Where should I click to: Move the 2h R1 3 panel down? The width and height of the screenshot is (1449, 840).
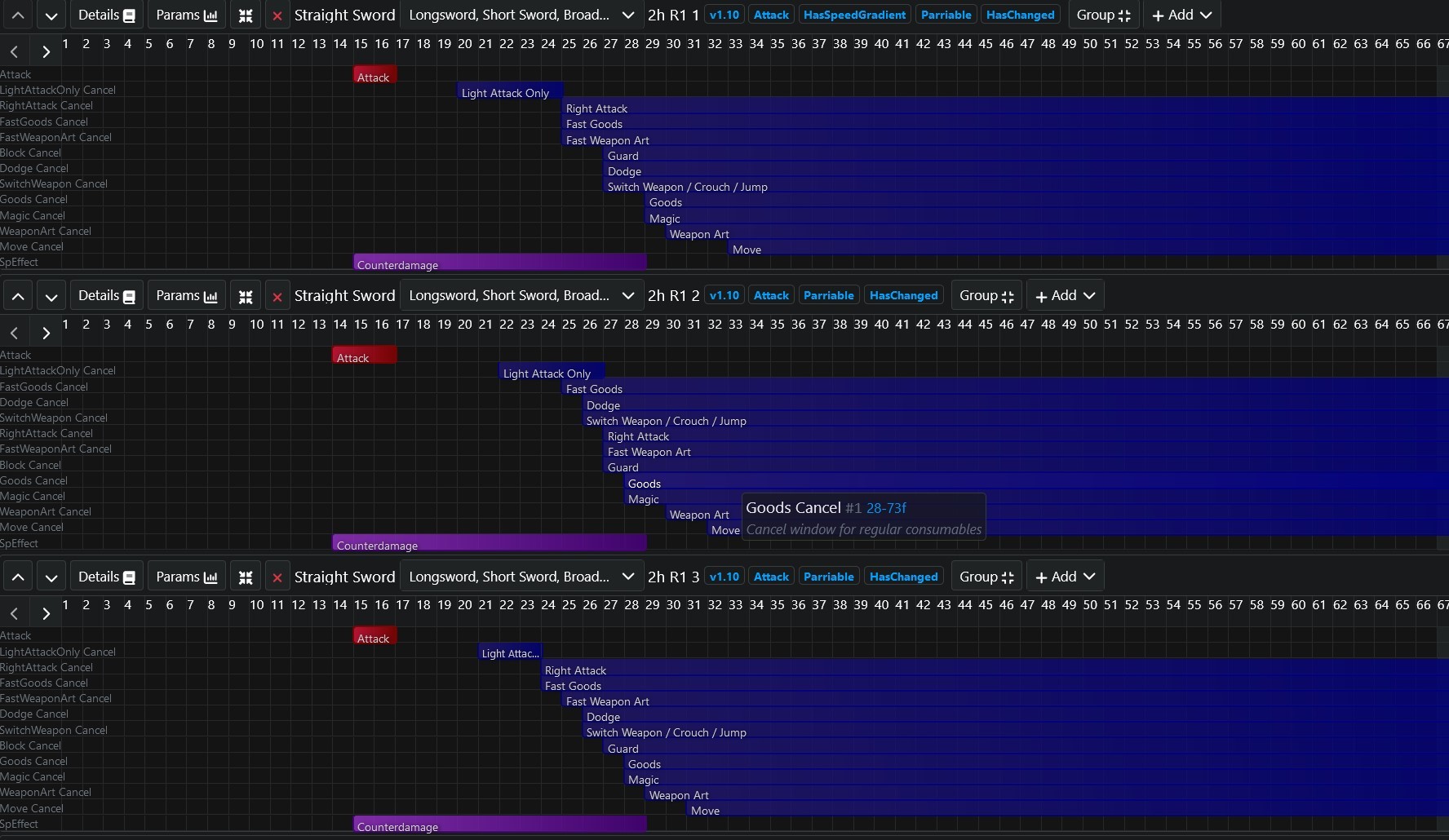coord(51,577)
